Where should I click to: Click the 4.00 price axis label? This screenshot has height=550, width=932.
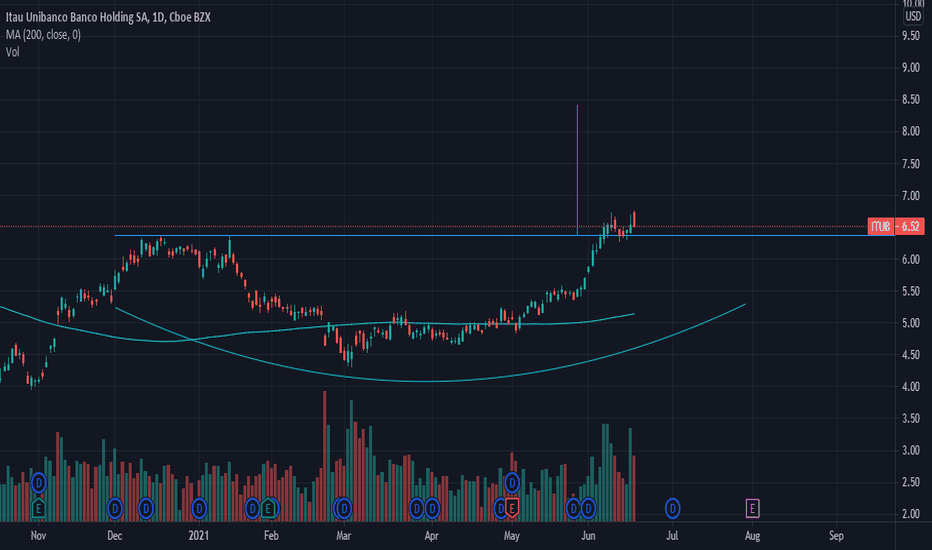coord(911,386)
